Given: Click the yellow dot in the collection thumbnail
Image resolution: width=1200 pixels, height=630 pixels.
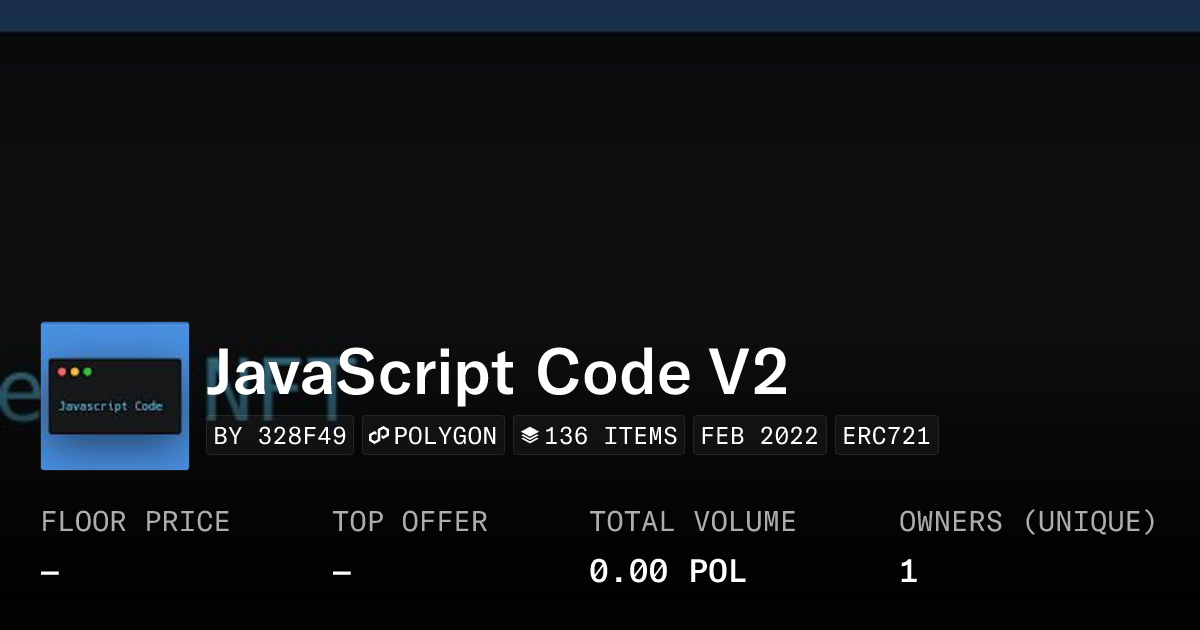Looking at the screenshot, I should tap(75, 372).
